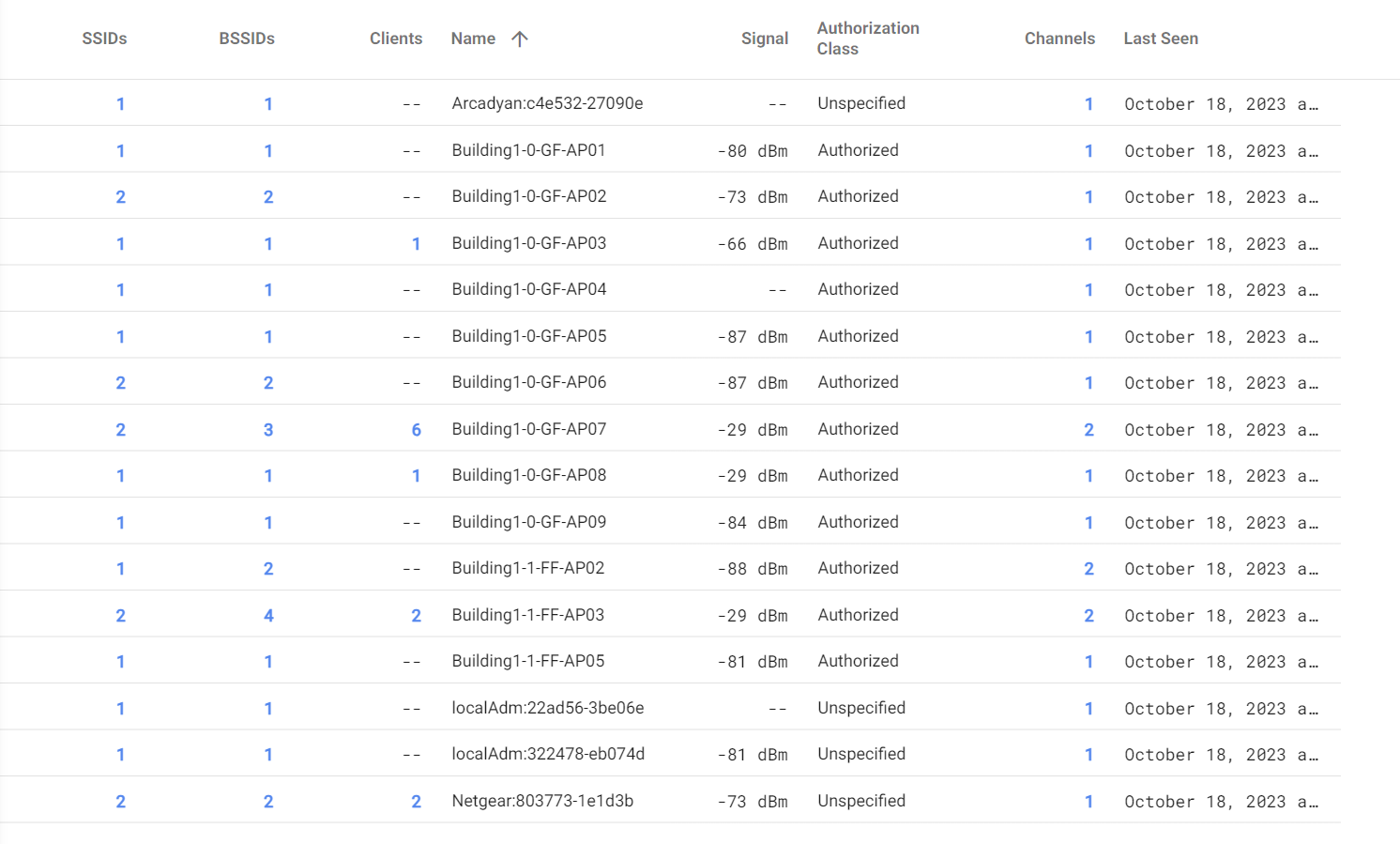Open Clients count 2 for Building1-1-FF-AP03
Viewport: 1400px width, 844px height.
[x=416, y=616]
